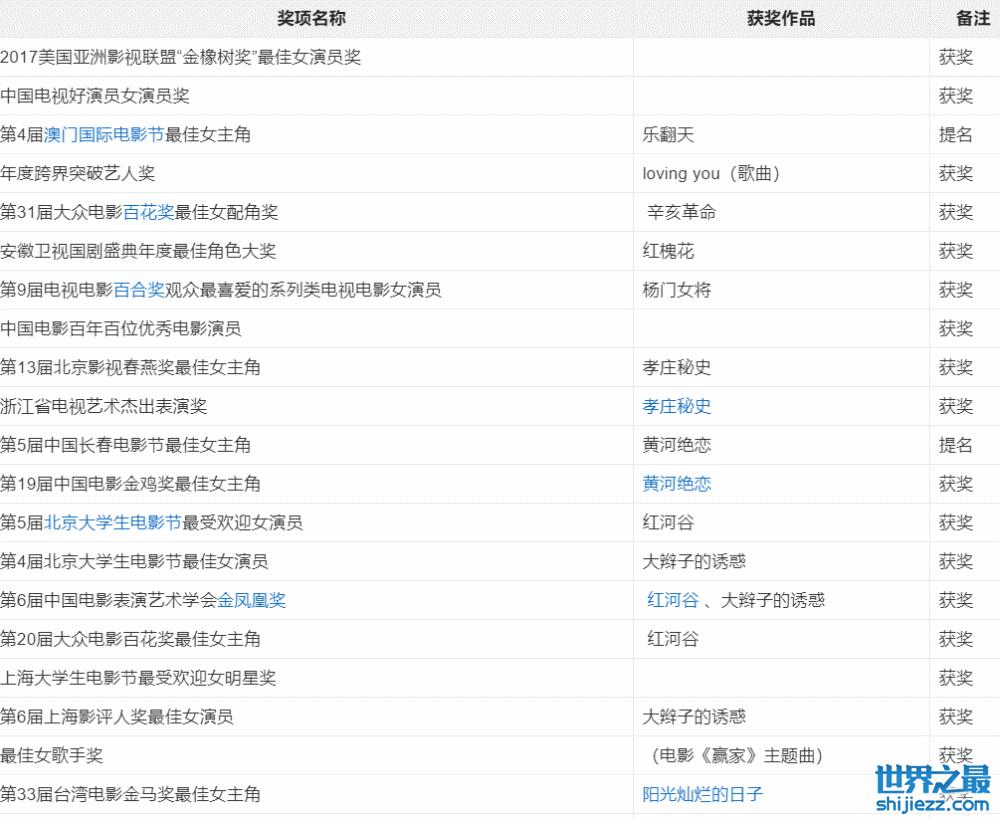1000x819 pixels.
Task: Click the loving you（歌曲） cell
Action: [711, 174]
